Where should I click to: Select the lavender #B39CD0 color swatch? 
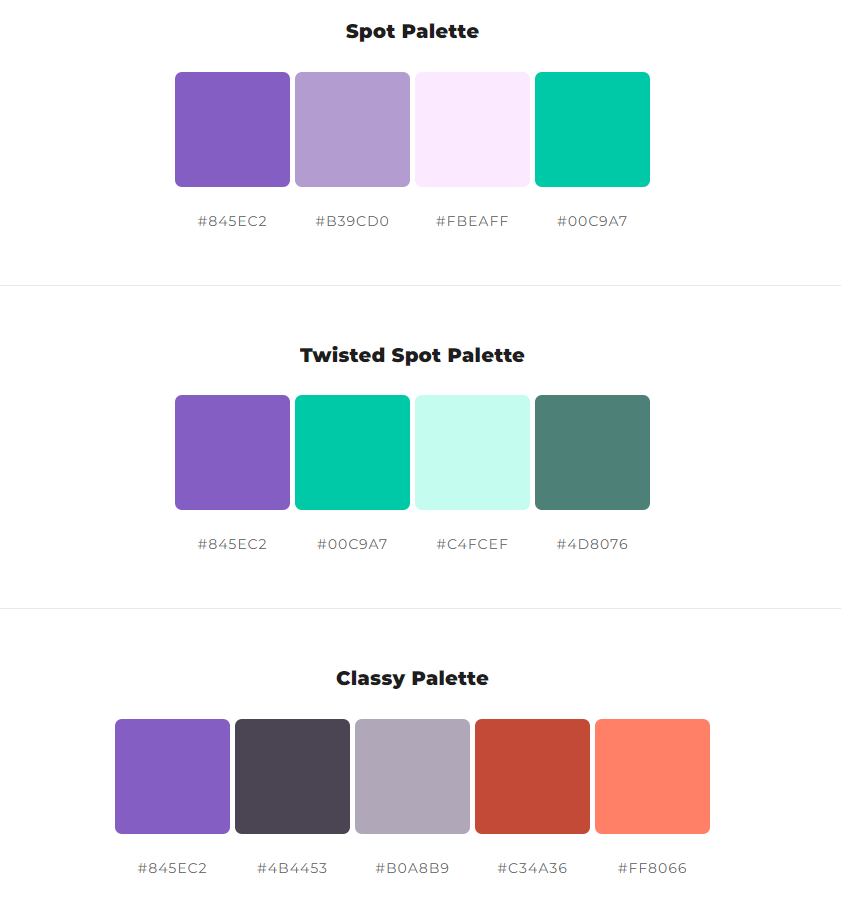352,129
